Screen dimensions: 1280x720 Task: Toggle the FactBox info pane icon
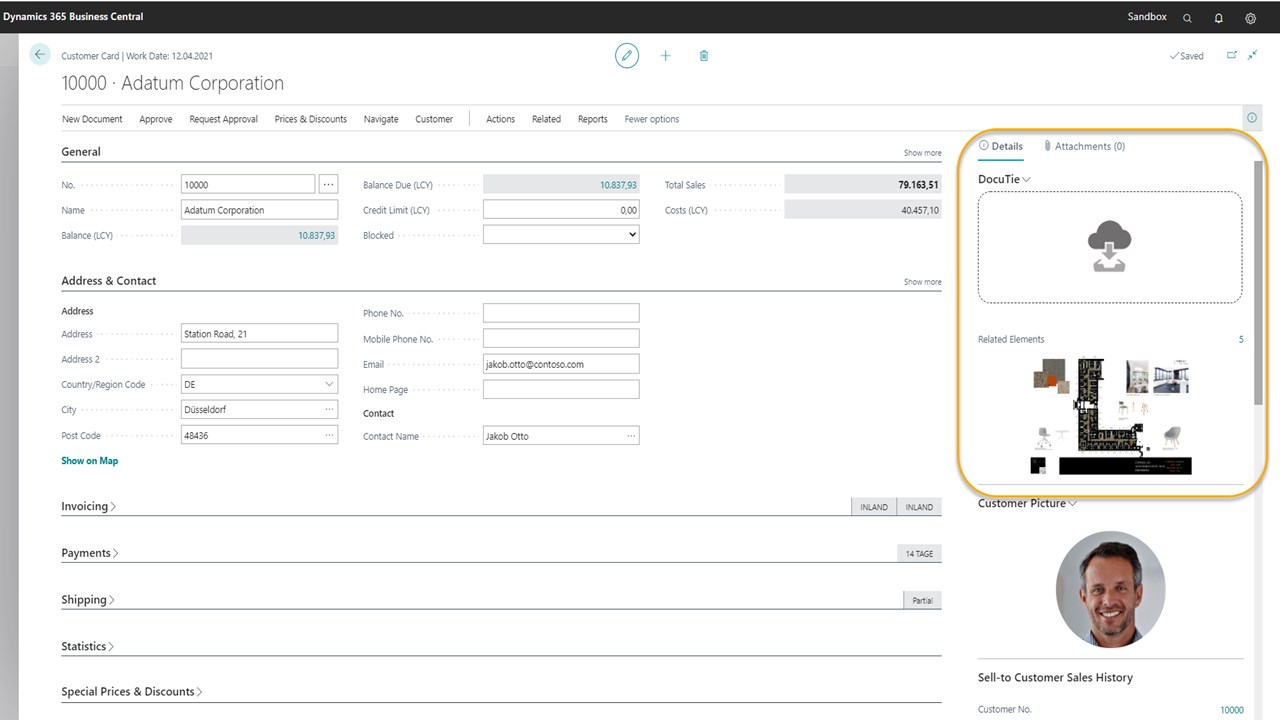click(x=1252, y=118)
